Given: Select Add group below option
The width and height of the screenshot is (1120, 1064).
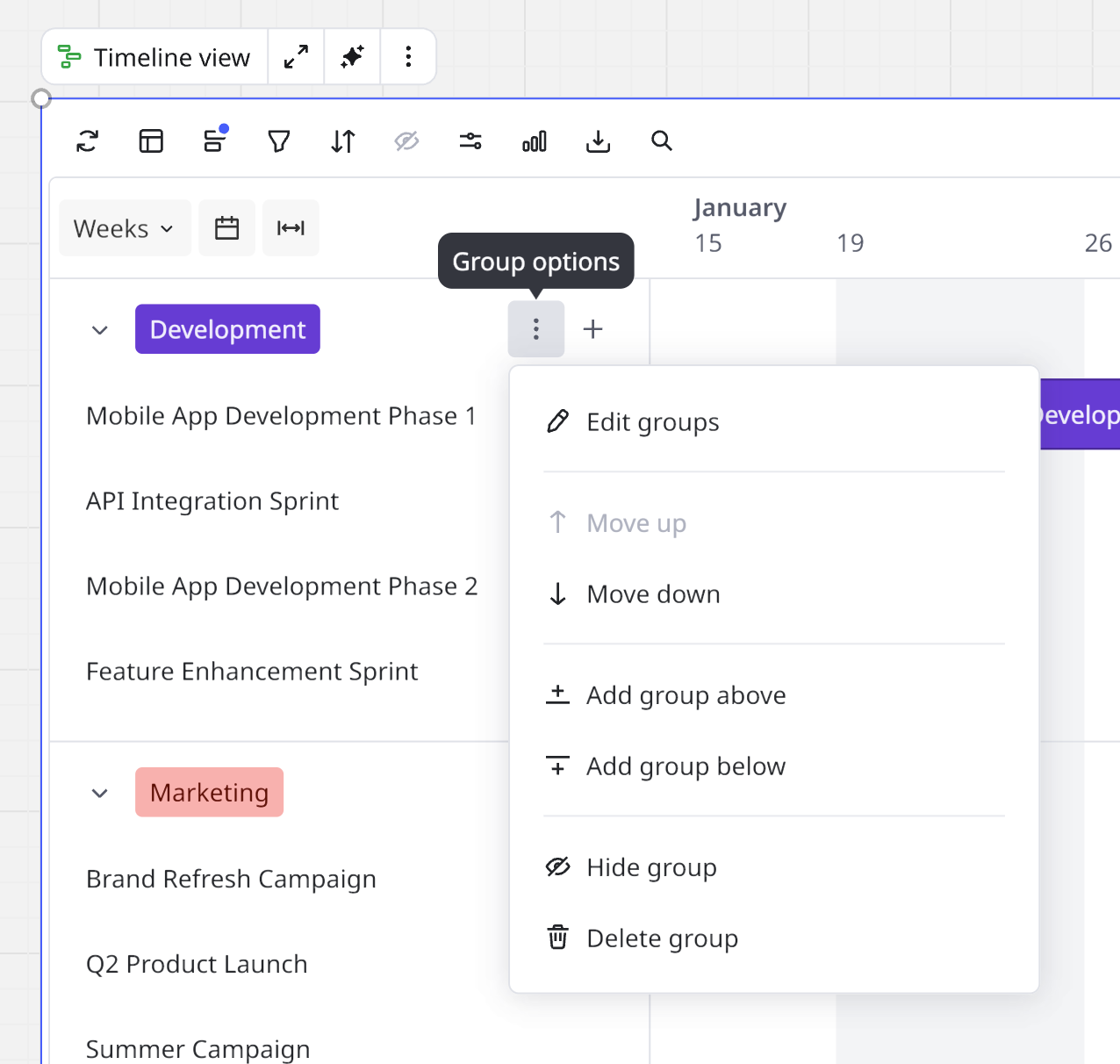Looking at the screenshot, I should coord(686,766).
